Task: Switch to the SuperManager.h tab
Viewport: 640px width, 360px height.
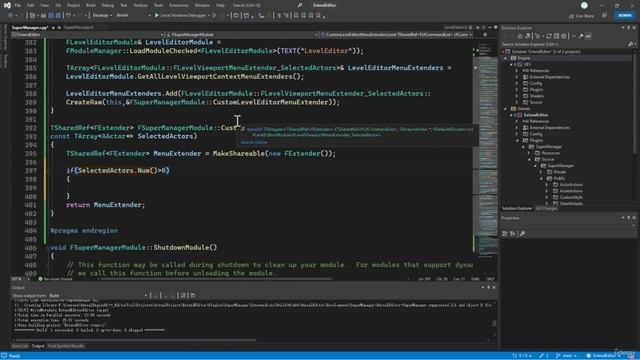Action: point(78,27)
